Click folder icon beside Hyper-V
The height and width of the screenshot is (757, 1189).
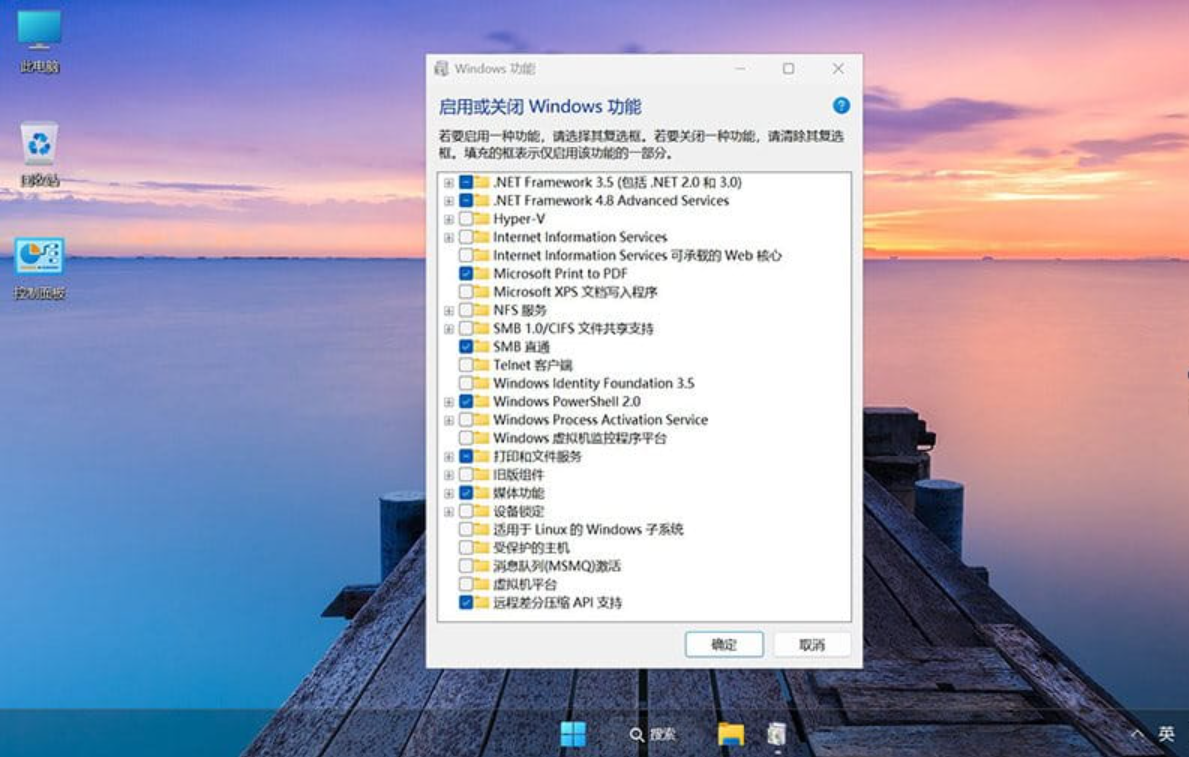(x=482, y=218)
